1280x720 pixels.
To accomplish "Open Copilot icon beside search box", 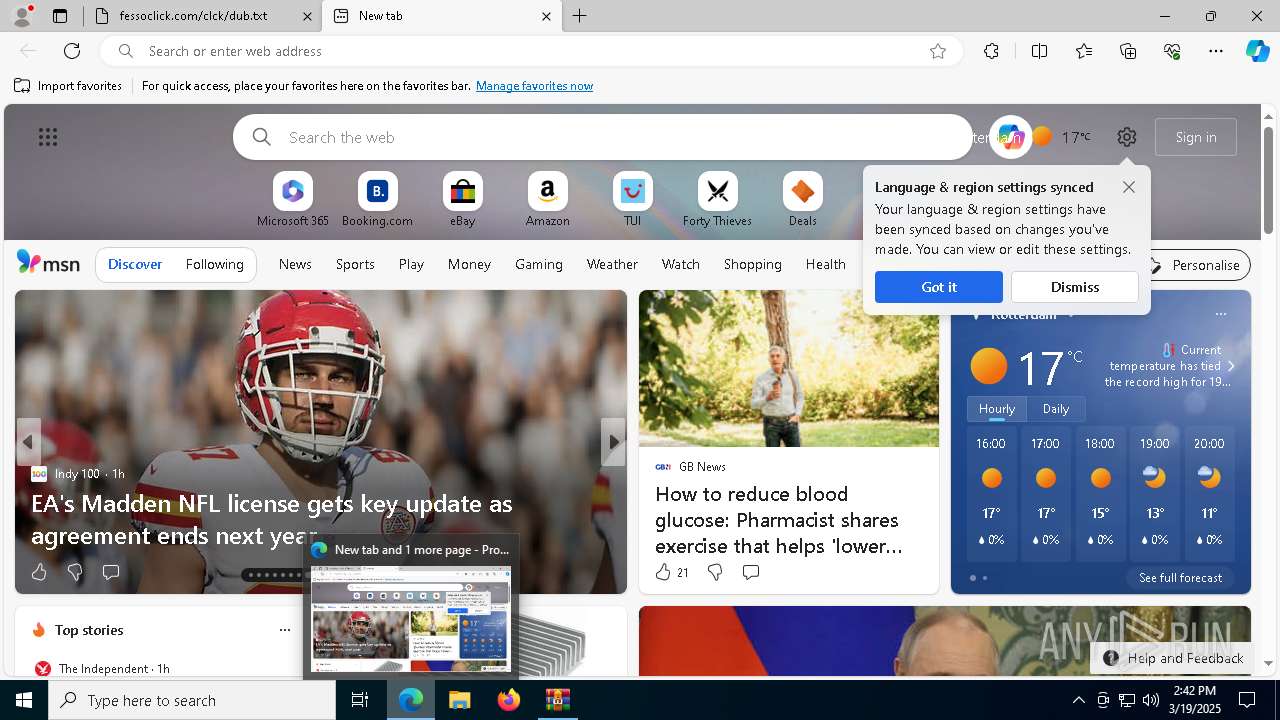I will click(1010, 137).
